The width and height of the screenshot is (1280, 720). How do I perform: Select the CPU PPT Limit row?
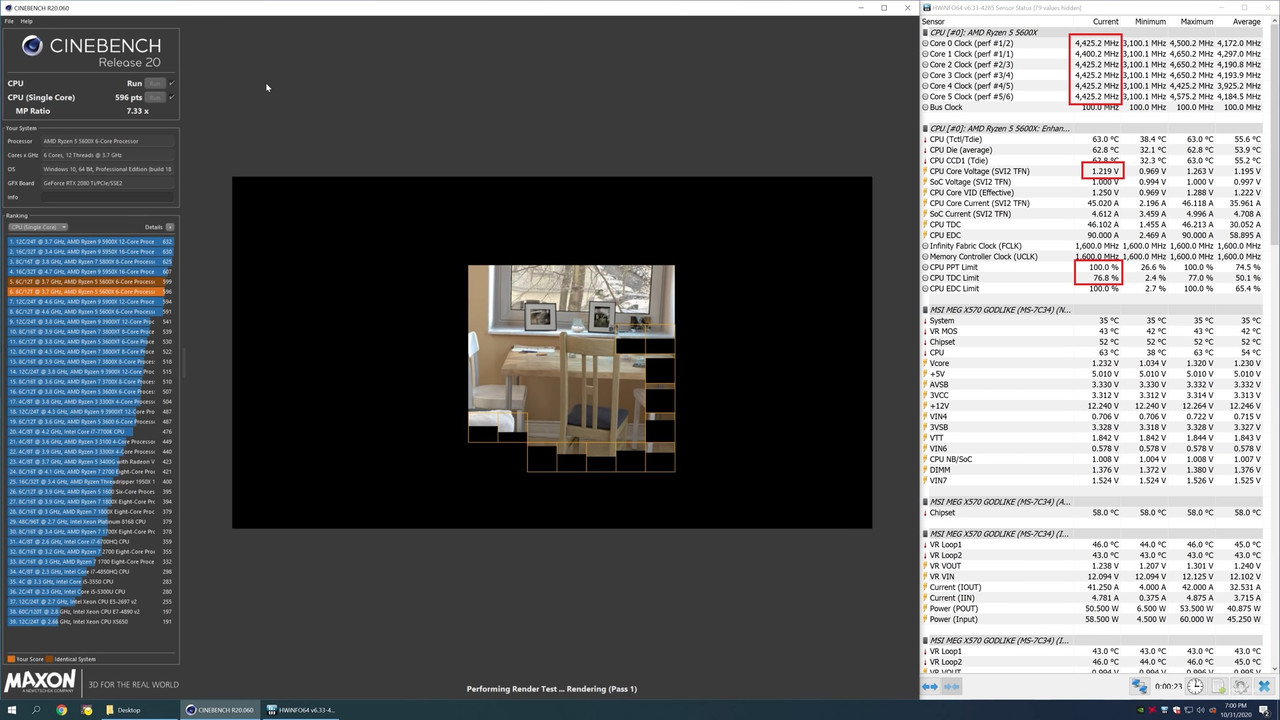pyautogui.click(x=1092, y=267)
